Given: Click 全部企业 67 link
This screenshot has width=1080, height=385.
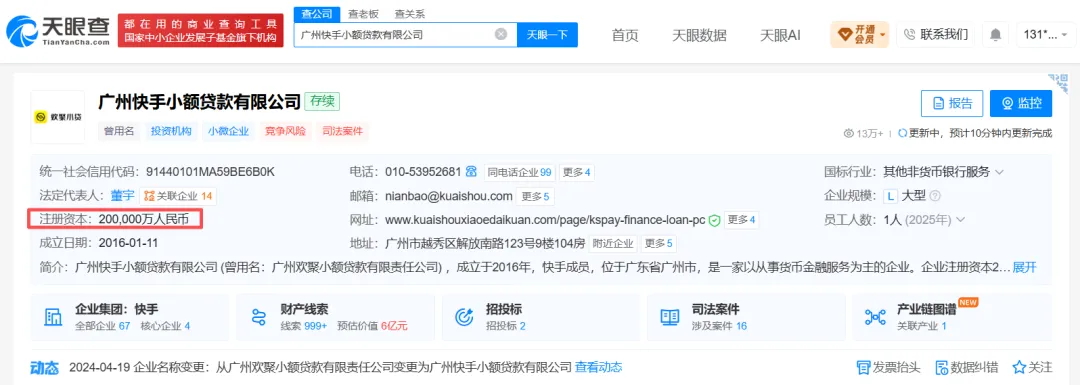Looking at the screenshot, I should click(x=103, y=326).
